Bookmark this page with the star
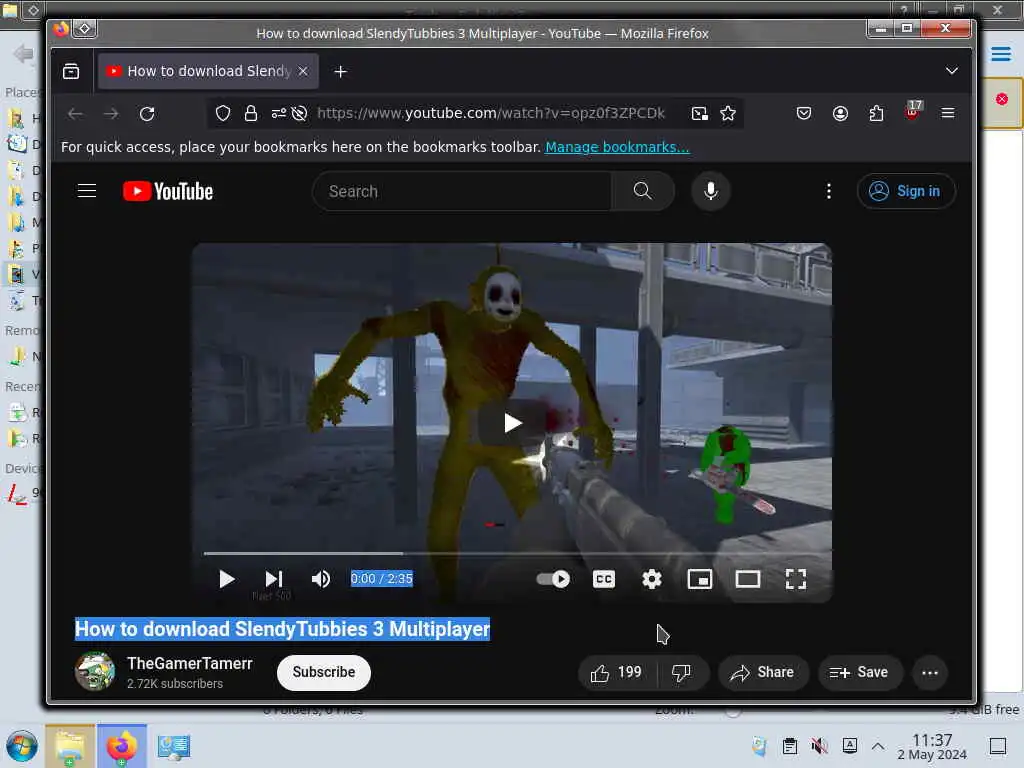Screen dimensions: 1024x768 [728, 114]
